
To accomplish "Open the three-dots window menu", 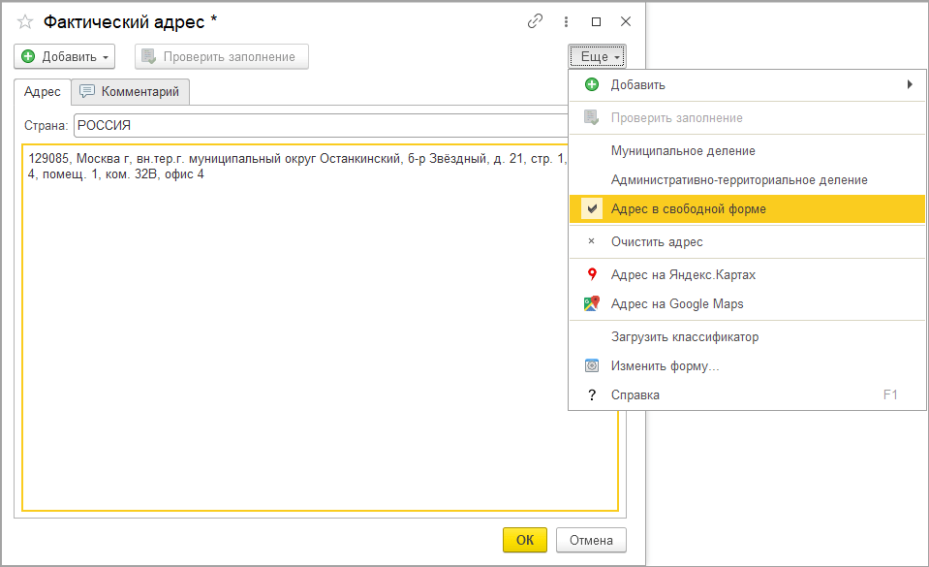I will click(566, 21).
